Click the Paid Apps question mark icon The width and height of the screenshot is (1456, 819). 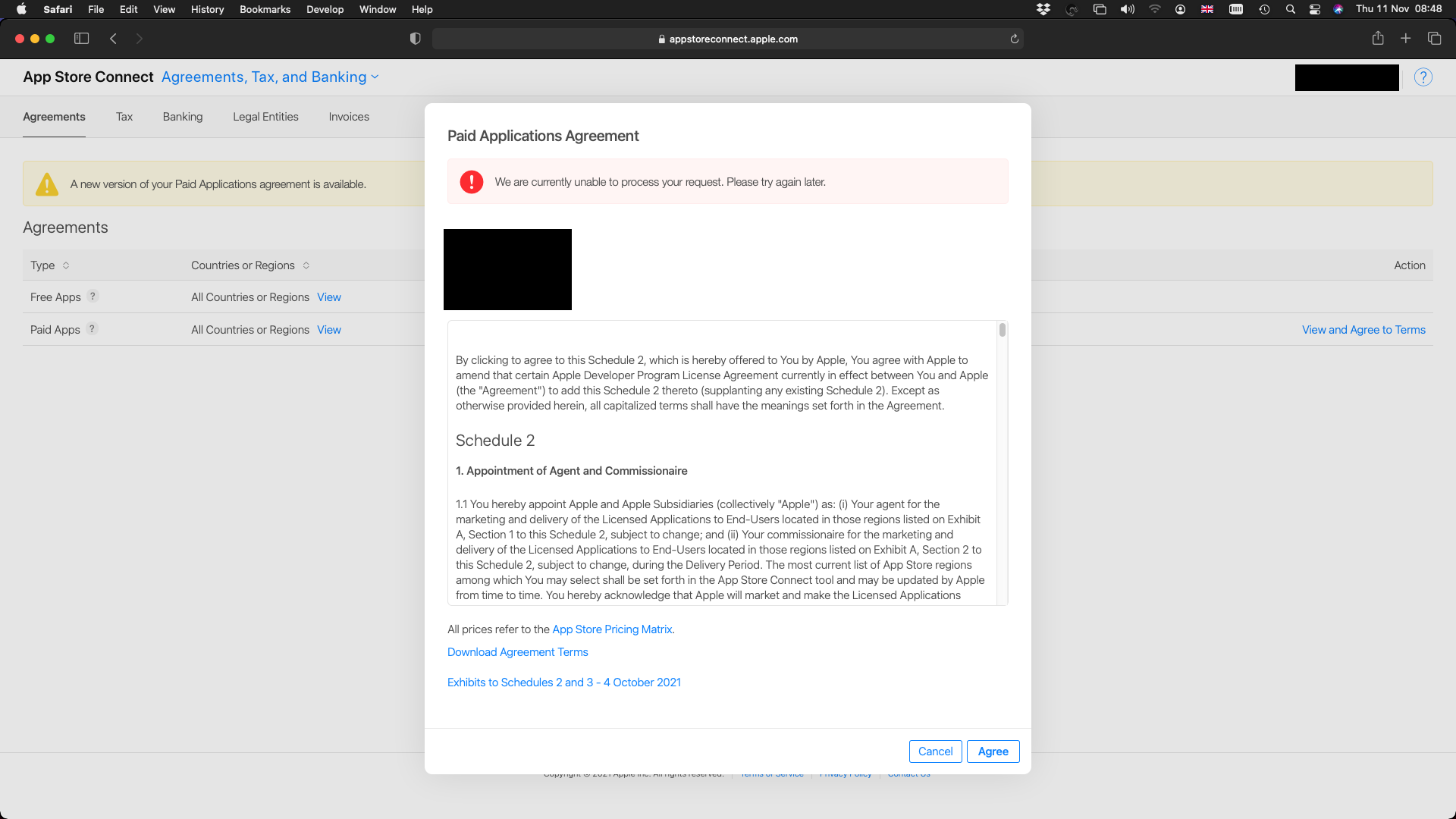pyautogui.click(x=92, y=329)
